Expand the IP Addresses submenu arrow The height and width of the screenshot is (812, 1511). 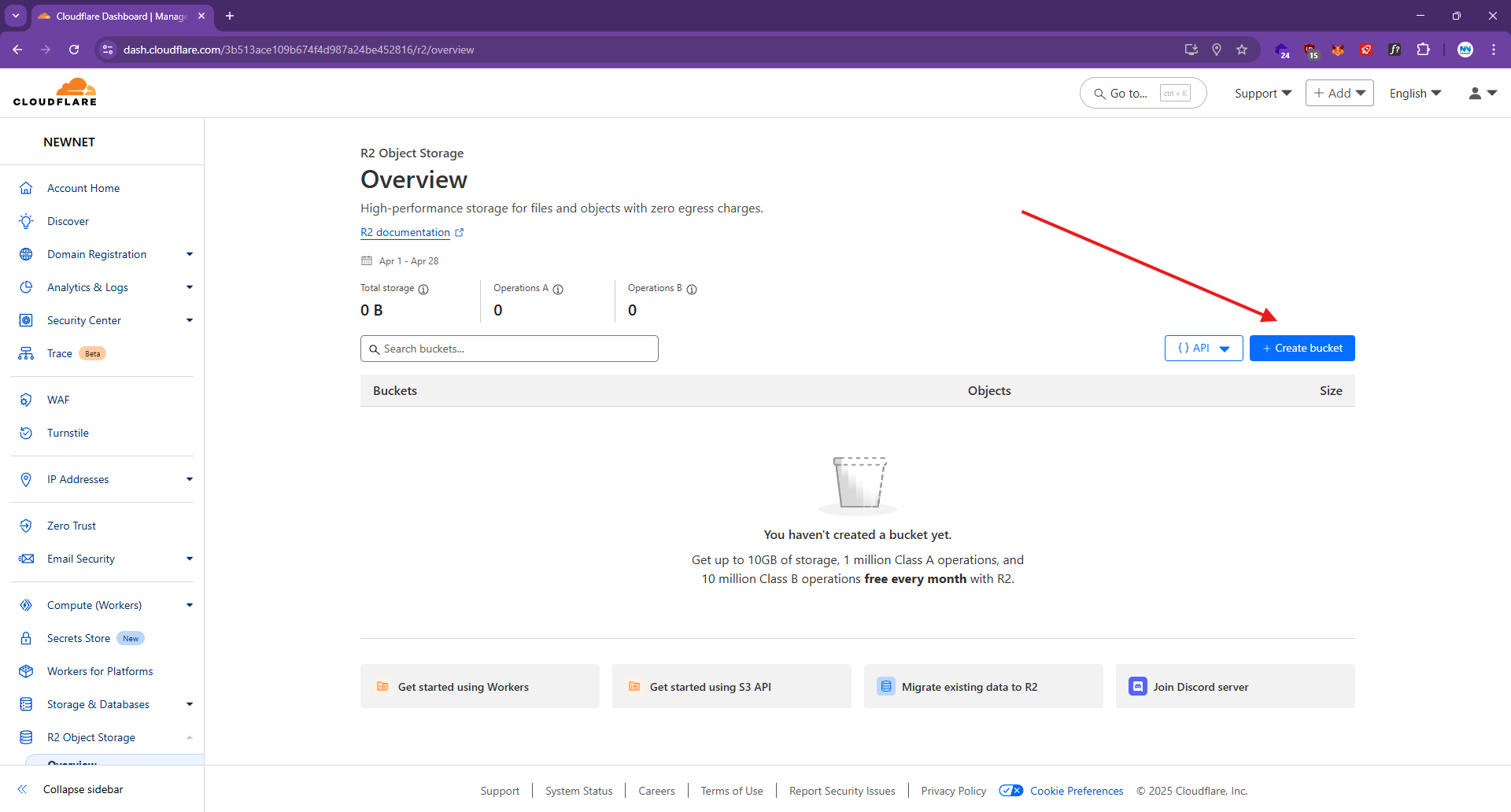(189, 479)
